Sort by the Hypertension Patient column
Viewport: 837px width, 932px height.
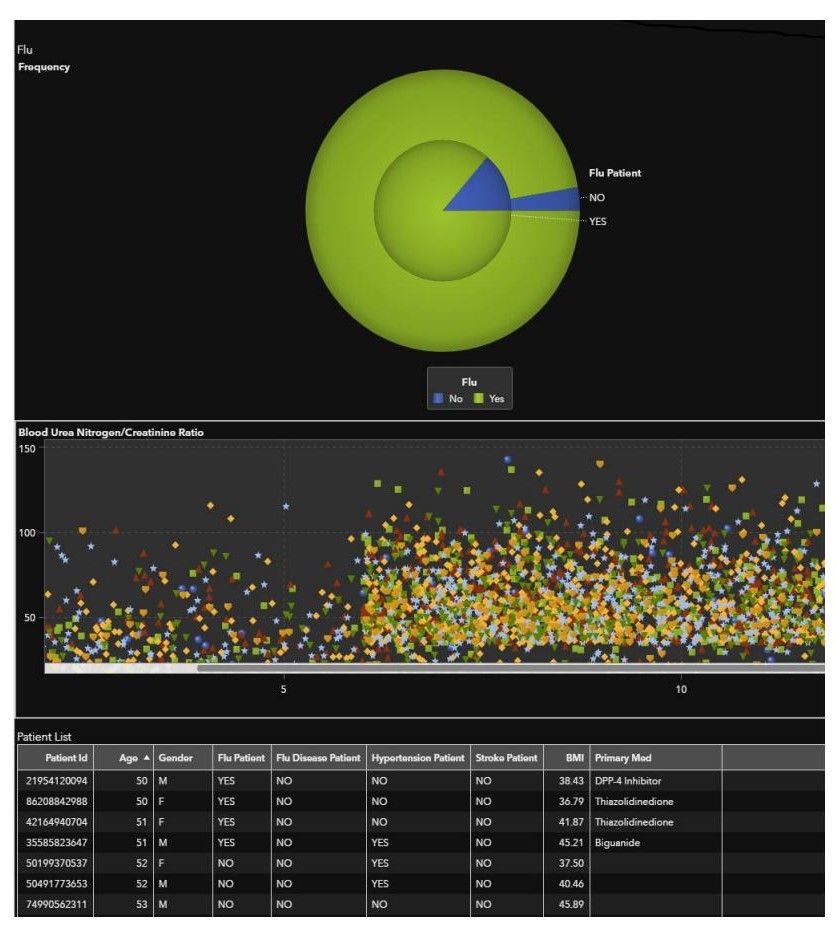[415, 758]
